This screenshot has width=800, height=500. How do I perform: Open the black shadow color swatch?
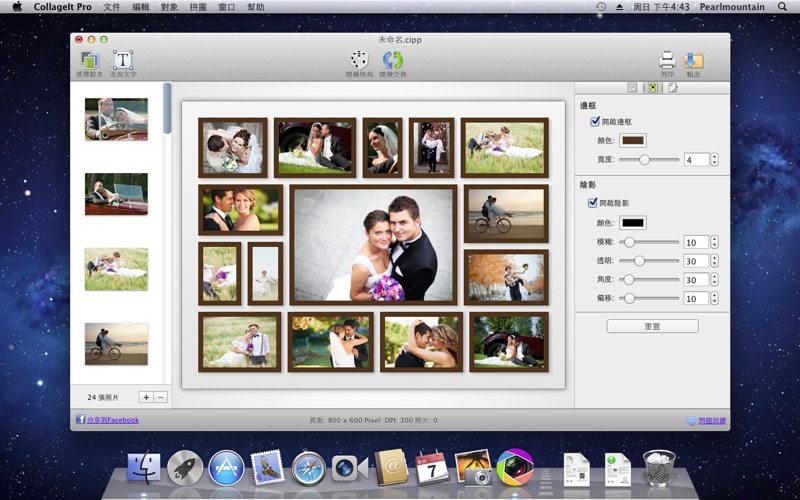(x=633, y=222)
